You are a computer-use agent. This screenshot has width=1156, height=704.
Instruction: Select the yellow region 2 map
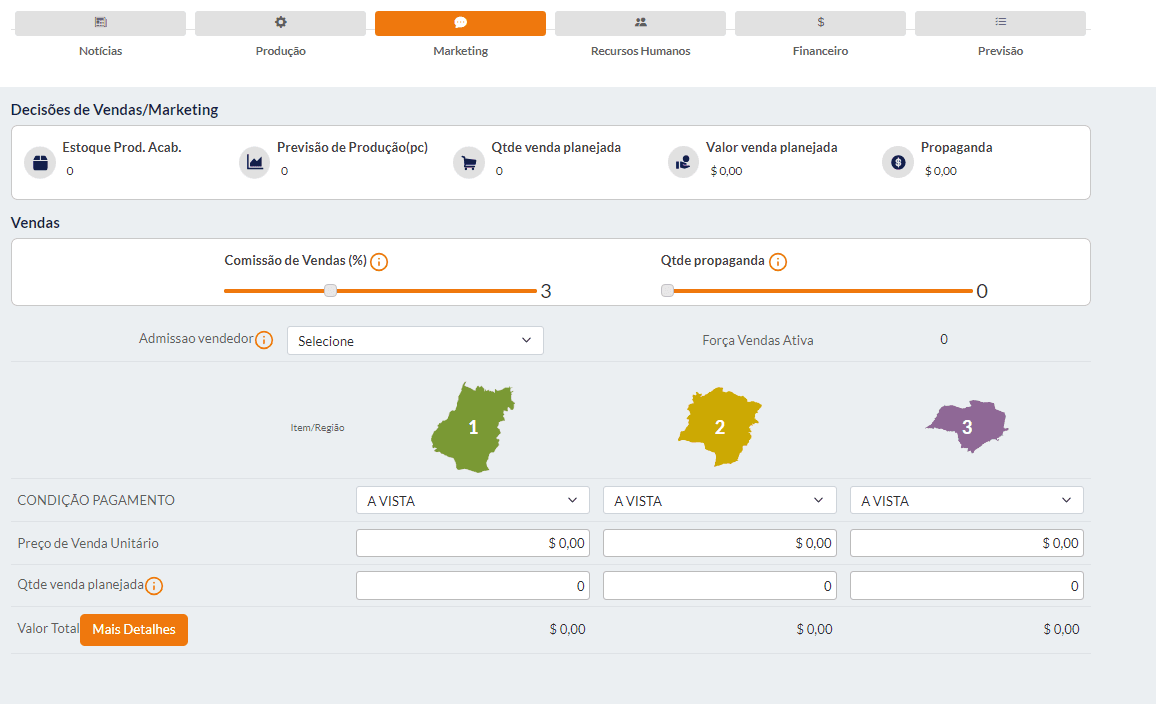(719, 427)
